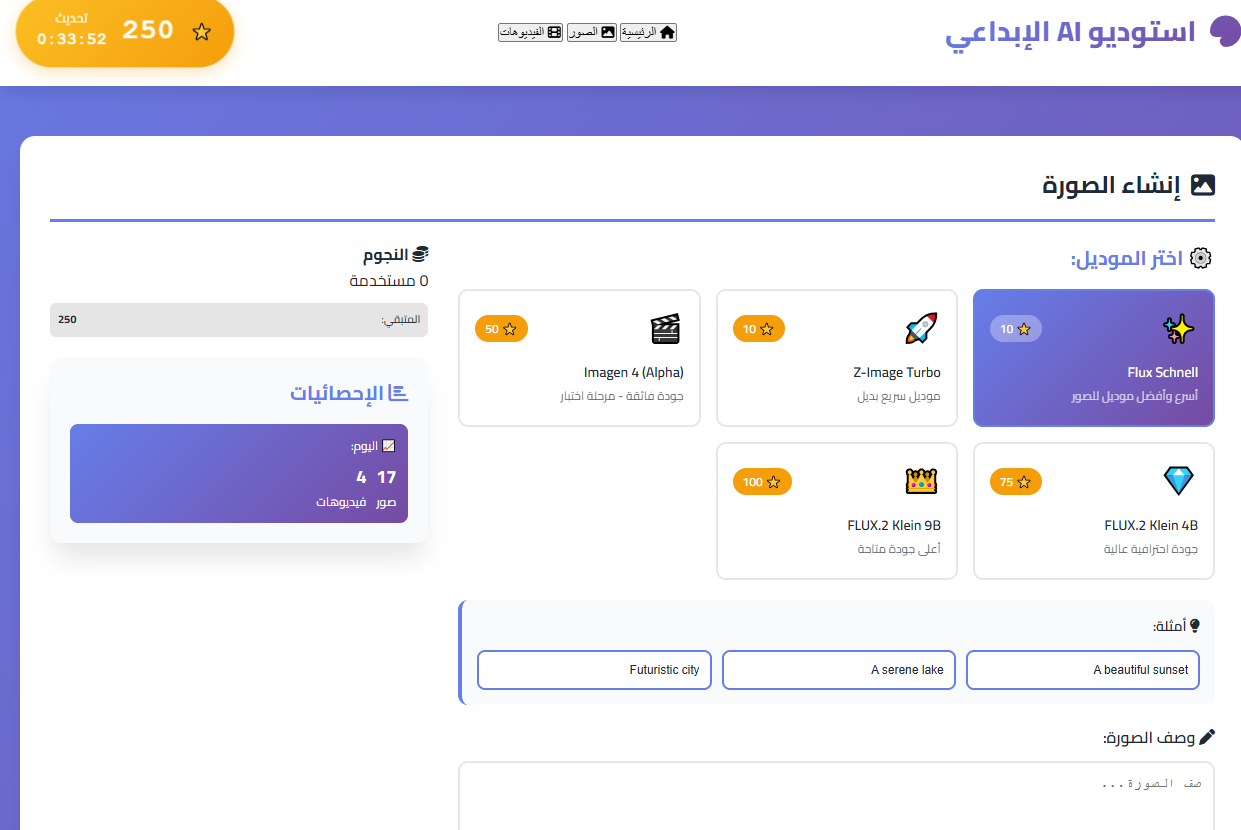Open the الرئيسية home nav button
The image size is (1241, 830).
click(x=649, y=32)
